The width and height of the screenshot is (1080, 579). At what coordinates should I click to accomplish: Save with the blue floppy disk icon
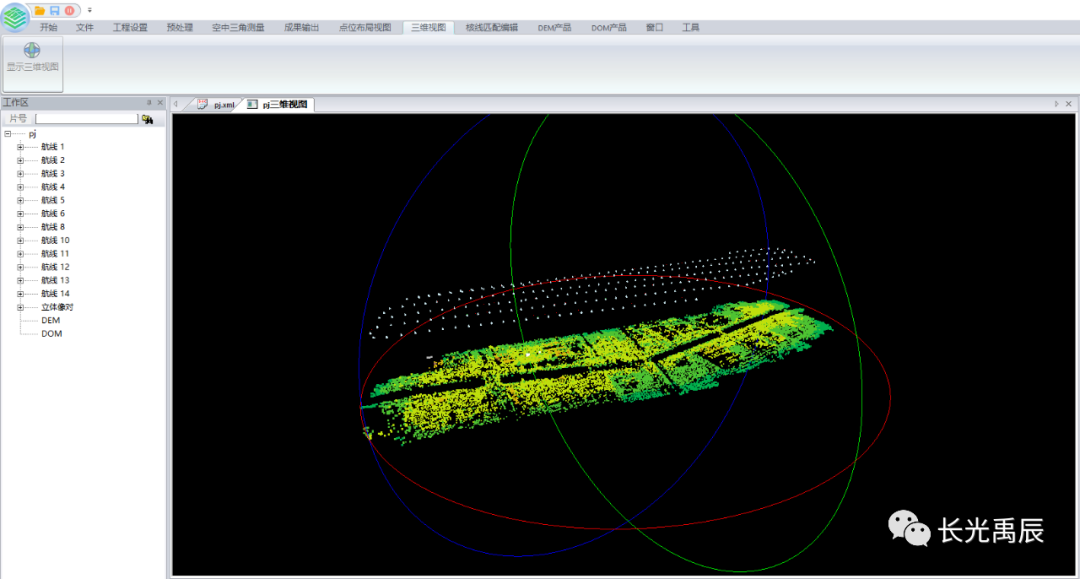tap(54, 10)
